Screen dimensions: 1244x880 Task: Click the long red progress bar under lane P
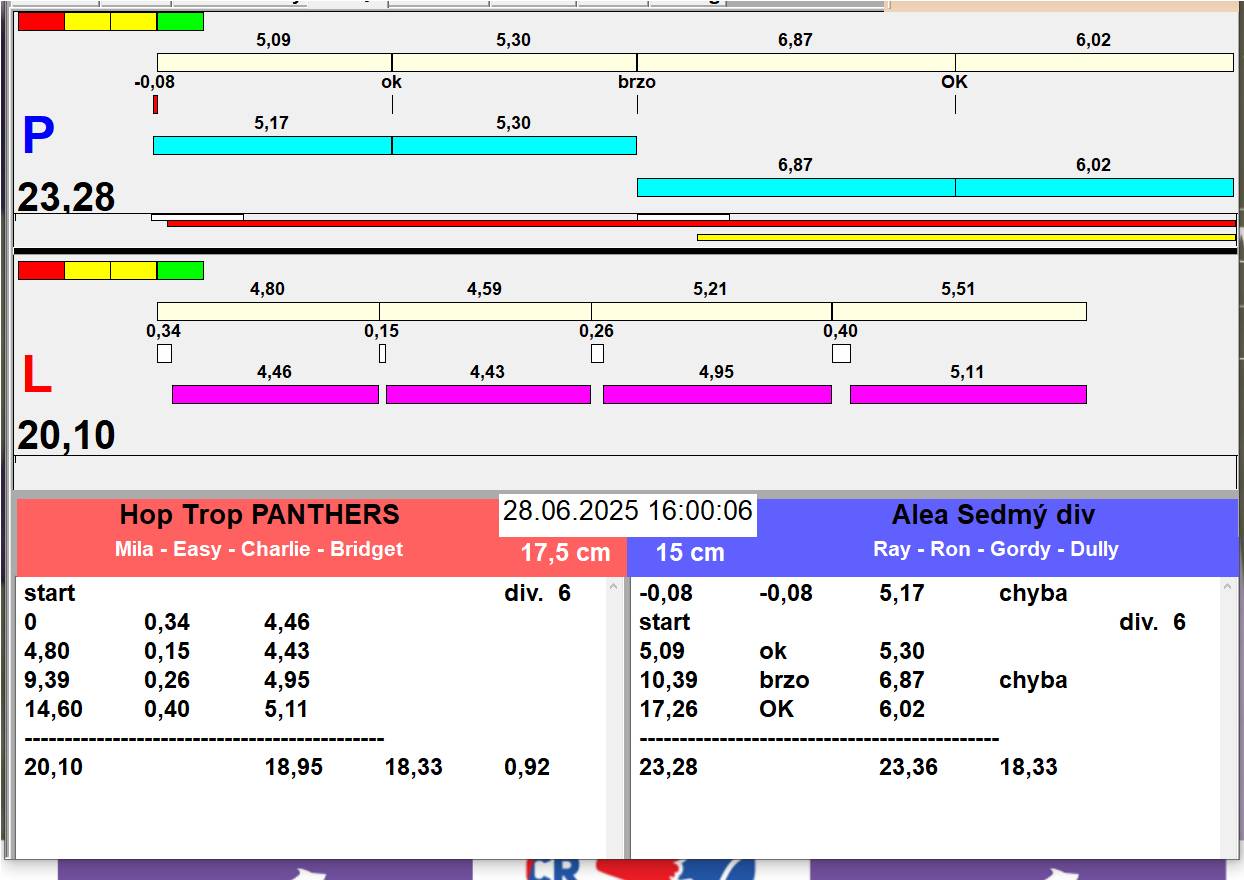point(700,224)
